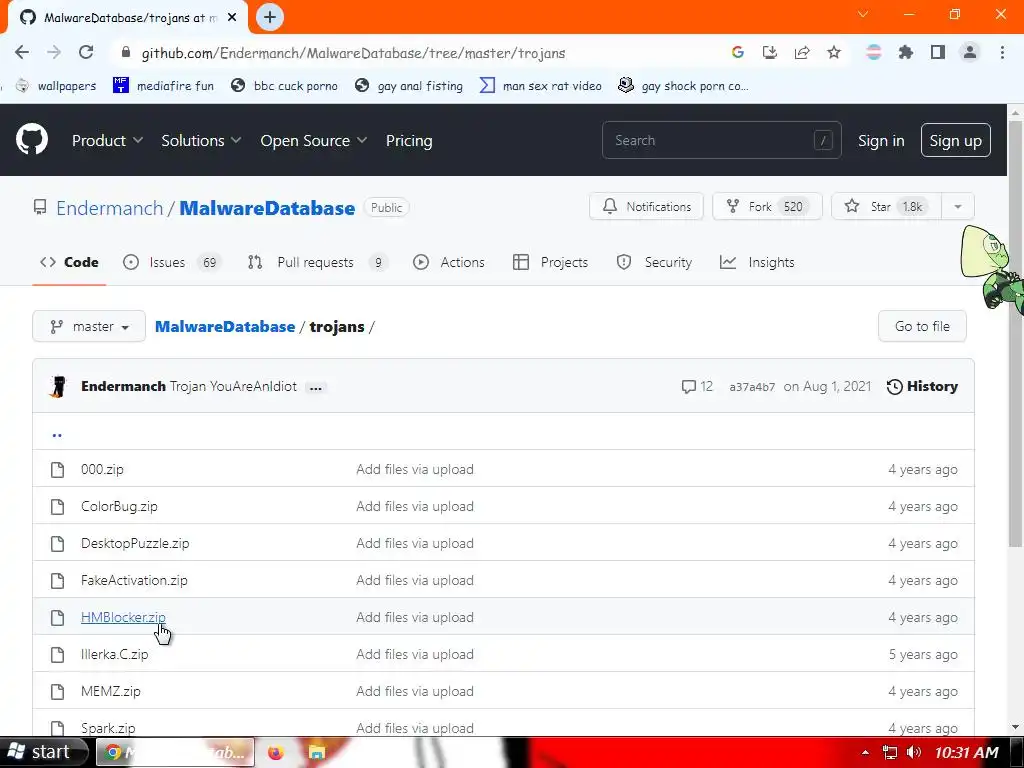Image resolution: width=1024 pixels, height=768 pixels.
Task: Switch to the Code tab
Action: (x=69, y=263)
